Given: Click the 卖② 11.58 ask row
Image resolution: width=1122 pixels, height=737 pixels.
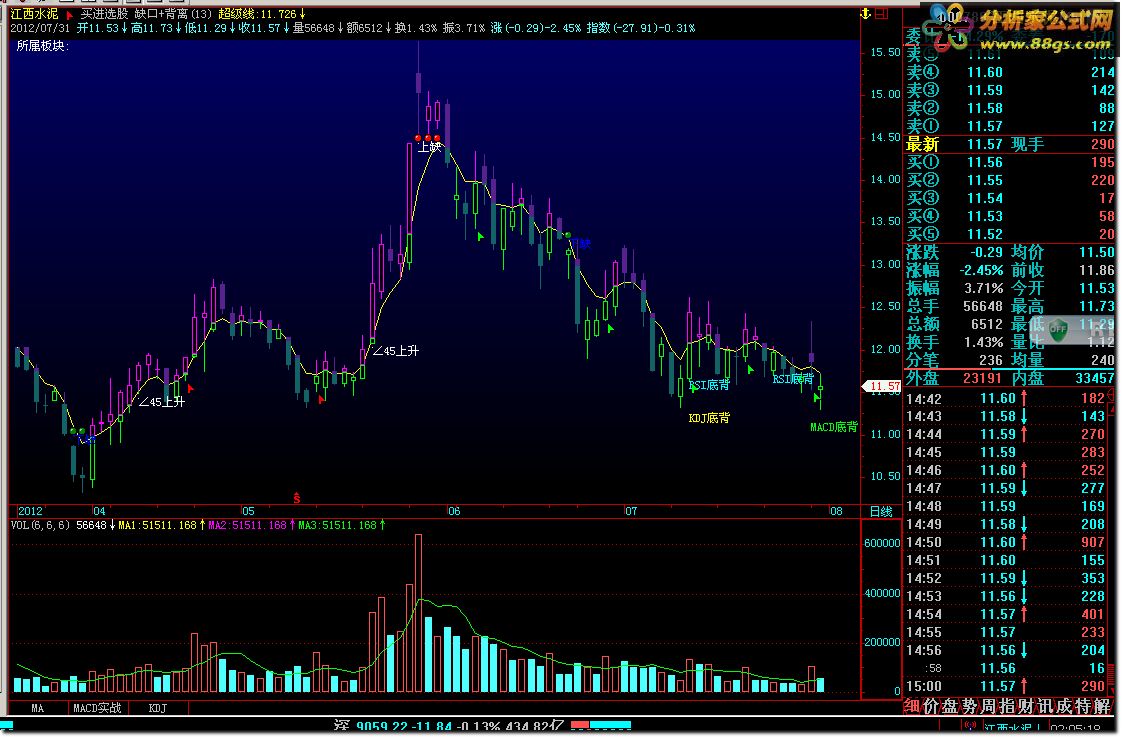Looking at the screenshot, I should (1010, 108).
